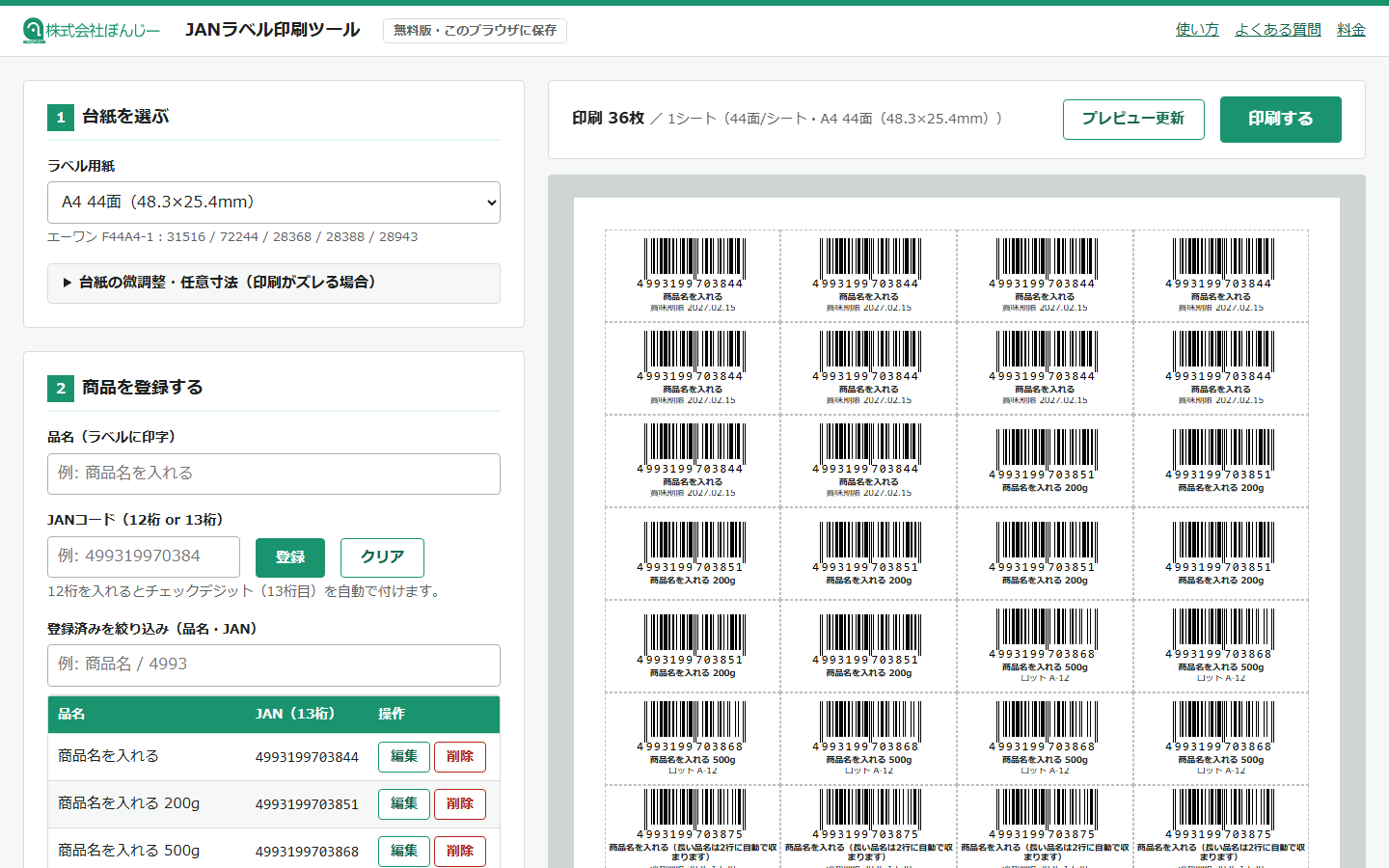Go to the 料金 page link
The height and width of the screenshot is (868, 1389).
pos(1351,30)
